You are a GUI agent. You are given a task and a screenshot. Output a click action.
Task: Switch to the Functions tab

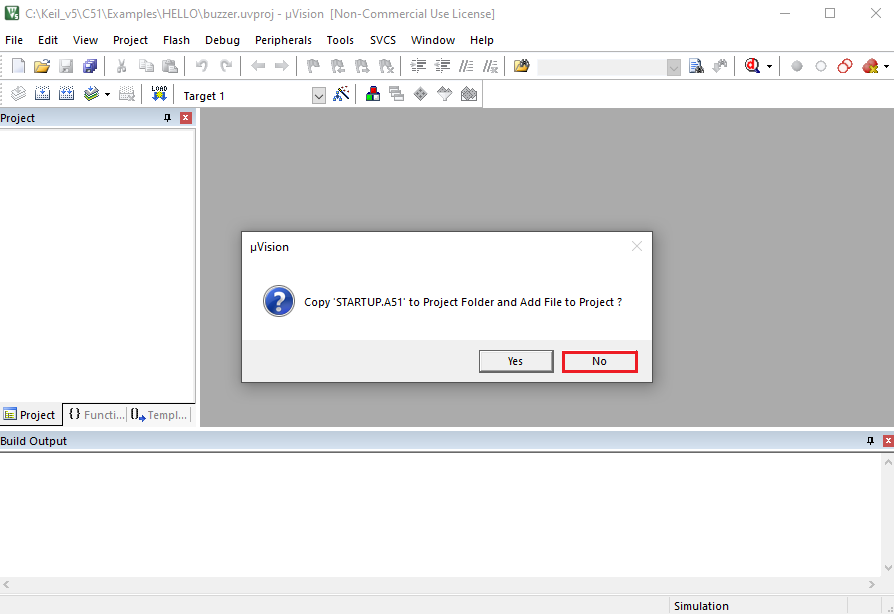(95, 414)
